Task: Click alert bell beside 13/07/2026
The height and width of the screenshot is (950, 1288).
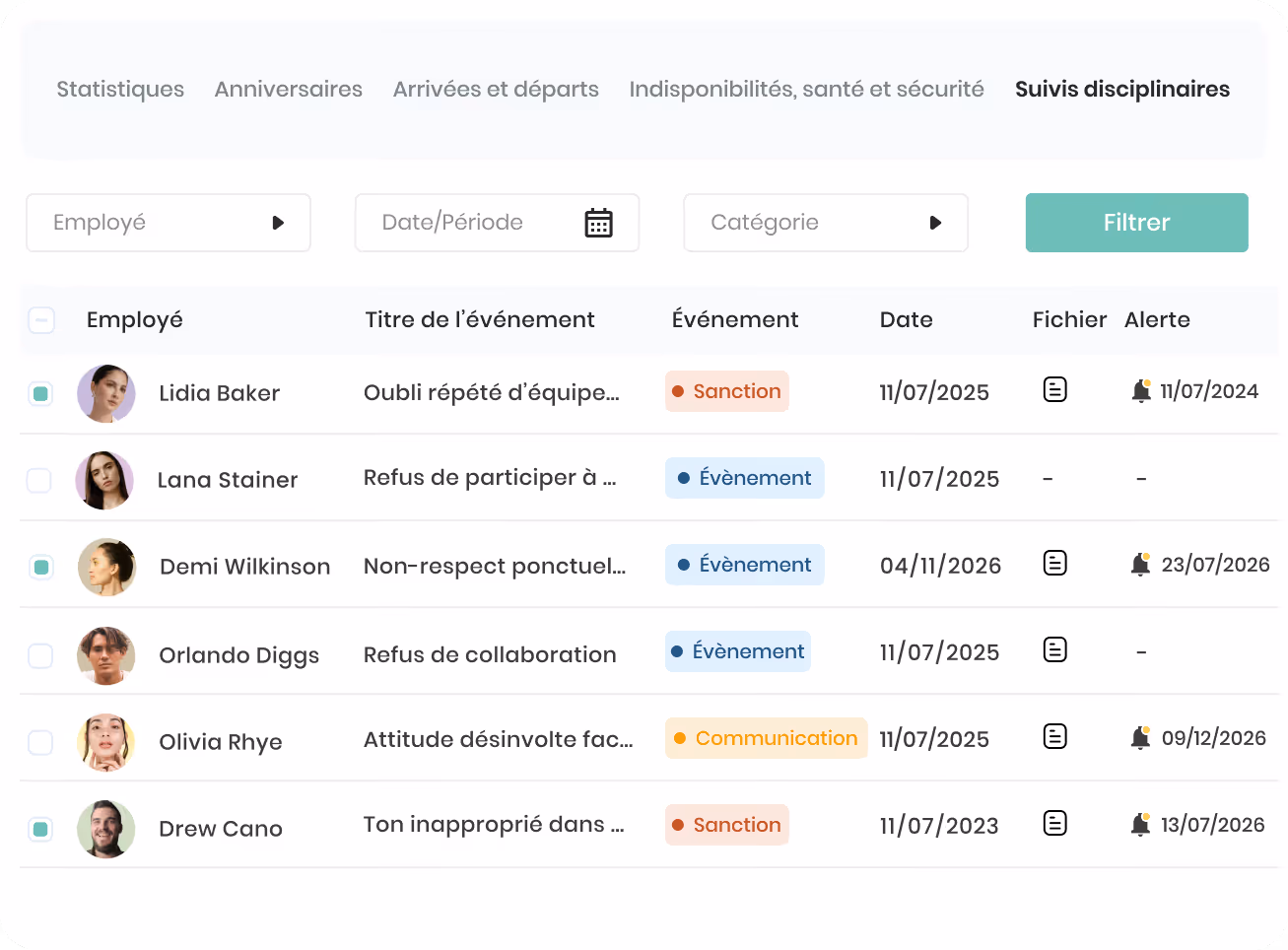Action: (1141, 825)
